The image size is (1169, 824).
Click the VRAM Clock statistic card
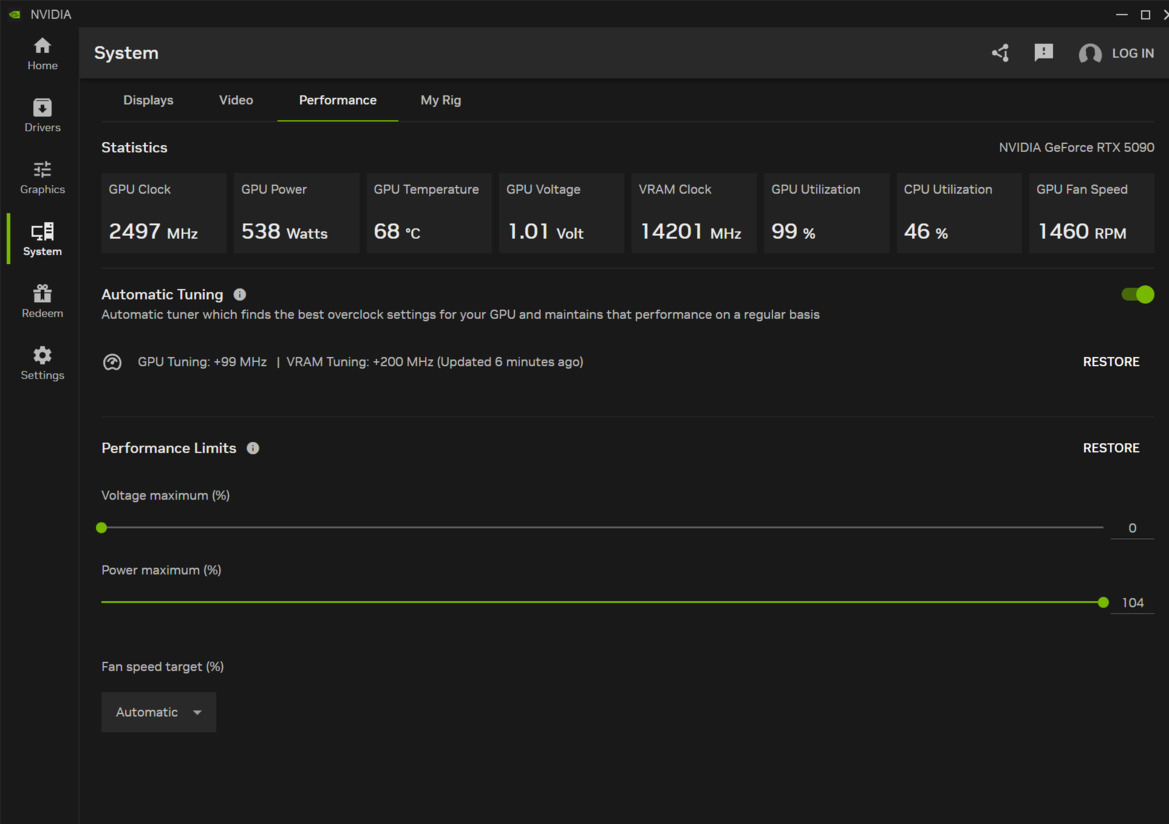tap(694, 213)
